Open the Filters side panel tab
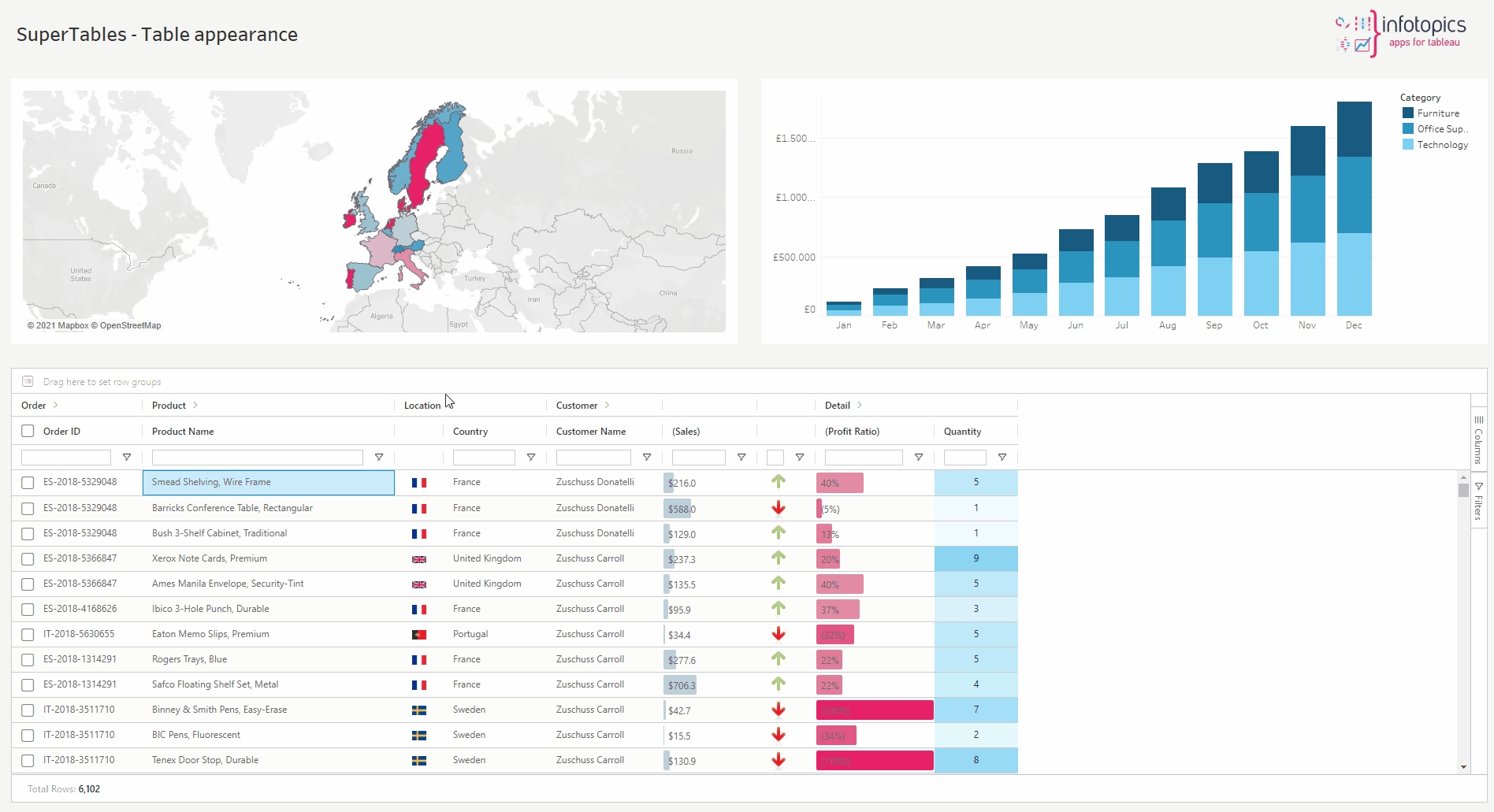Image resolution: width=1494 pixels, height=812 pixels. click(x=1478, y=501)
